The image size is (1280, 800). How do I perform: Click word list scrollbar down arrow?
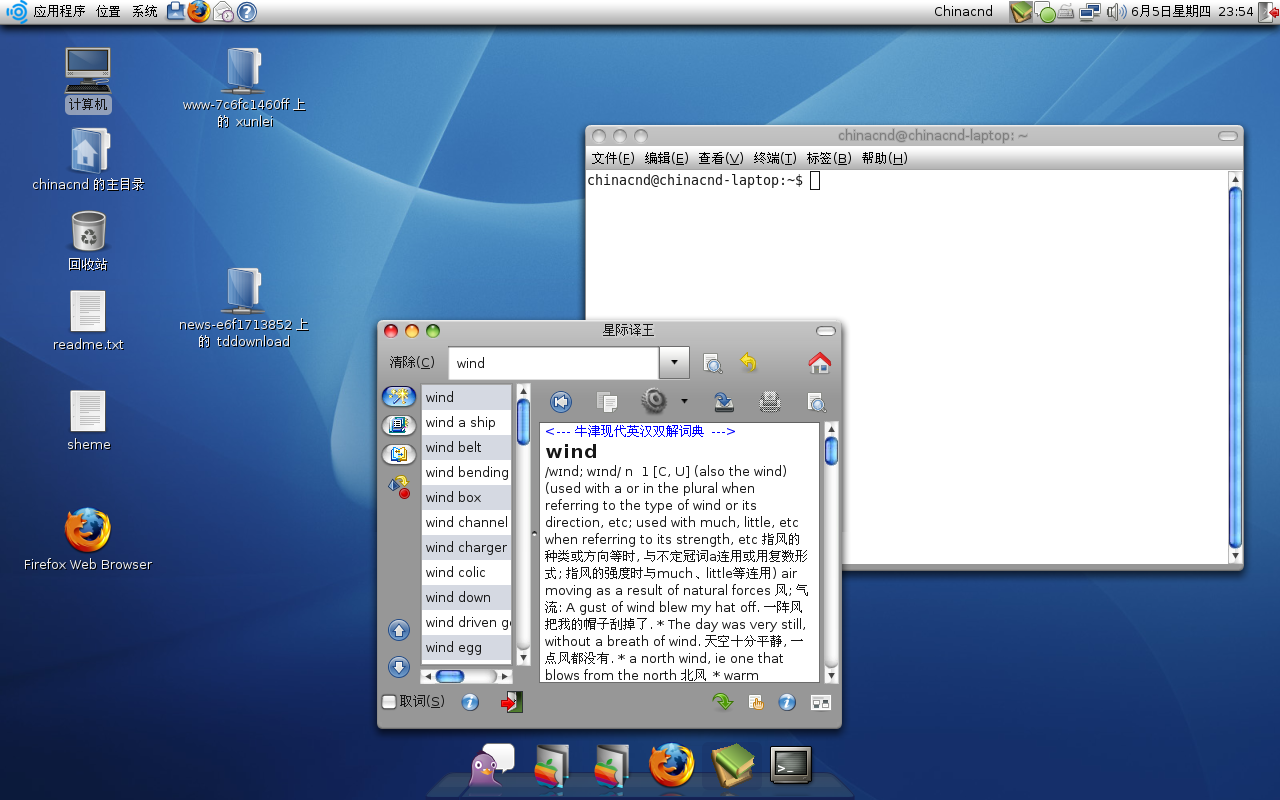(523, 658)
